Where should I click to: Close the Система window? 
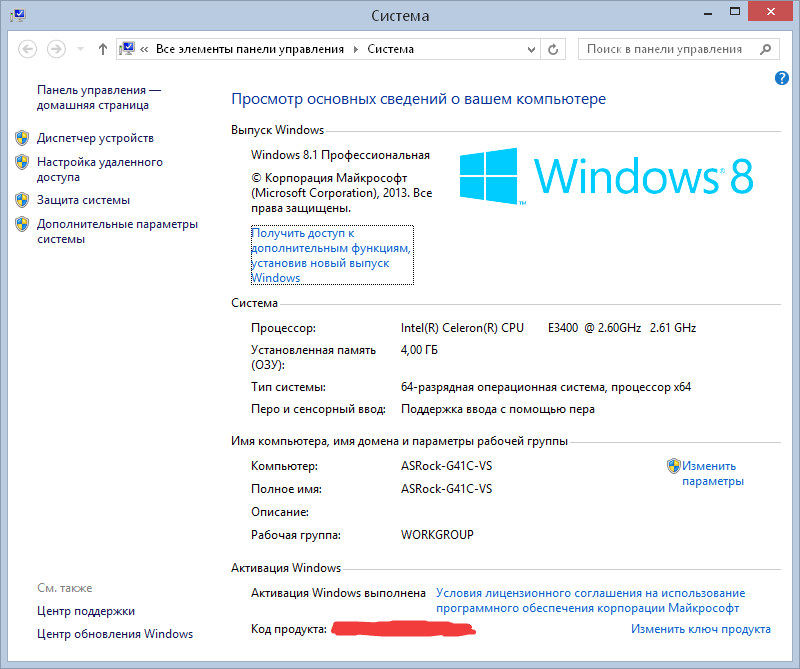click(770, 11)
